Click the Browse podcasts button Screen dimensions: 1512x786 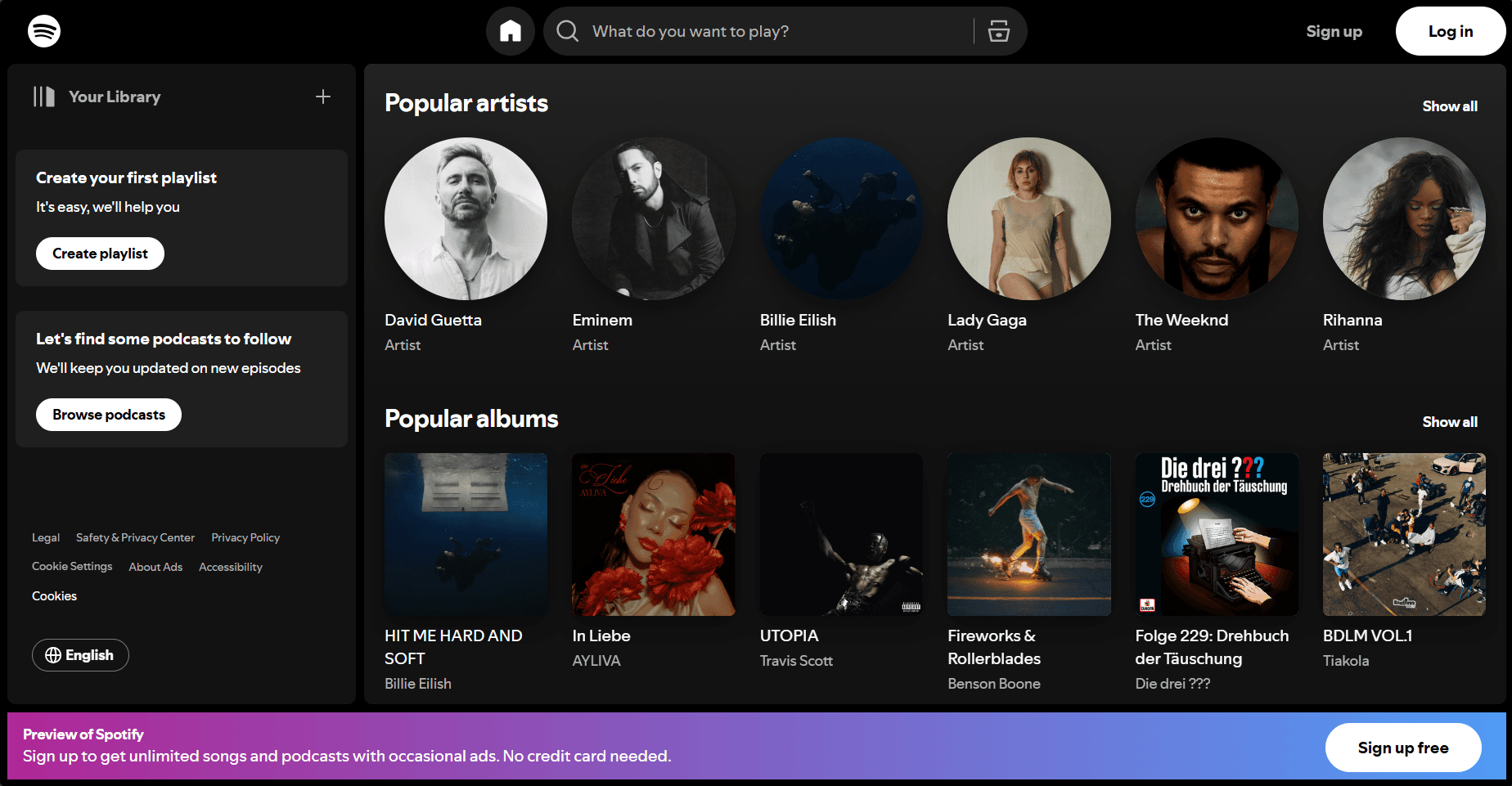109,415
